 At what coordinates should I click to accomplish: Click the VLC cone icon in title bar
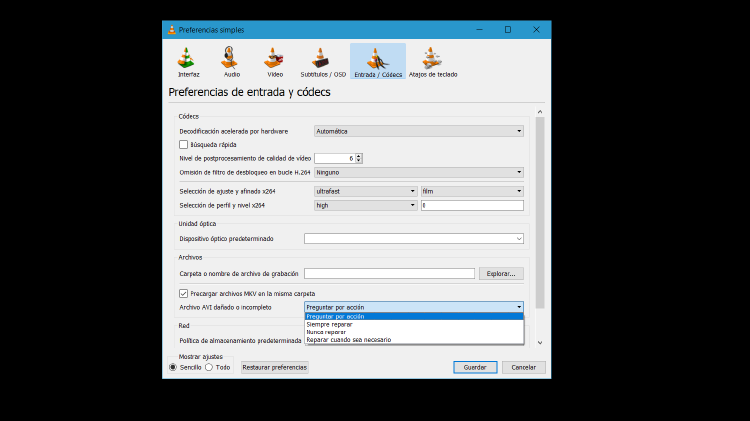tap(171, 30)
